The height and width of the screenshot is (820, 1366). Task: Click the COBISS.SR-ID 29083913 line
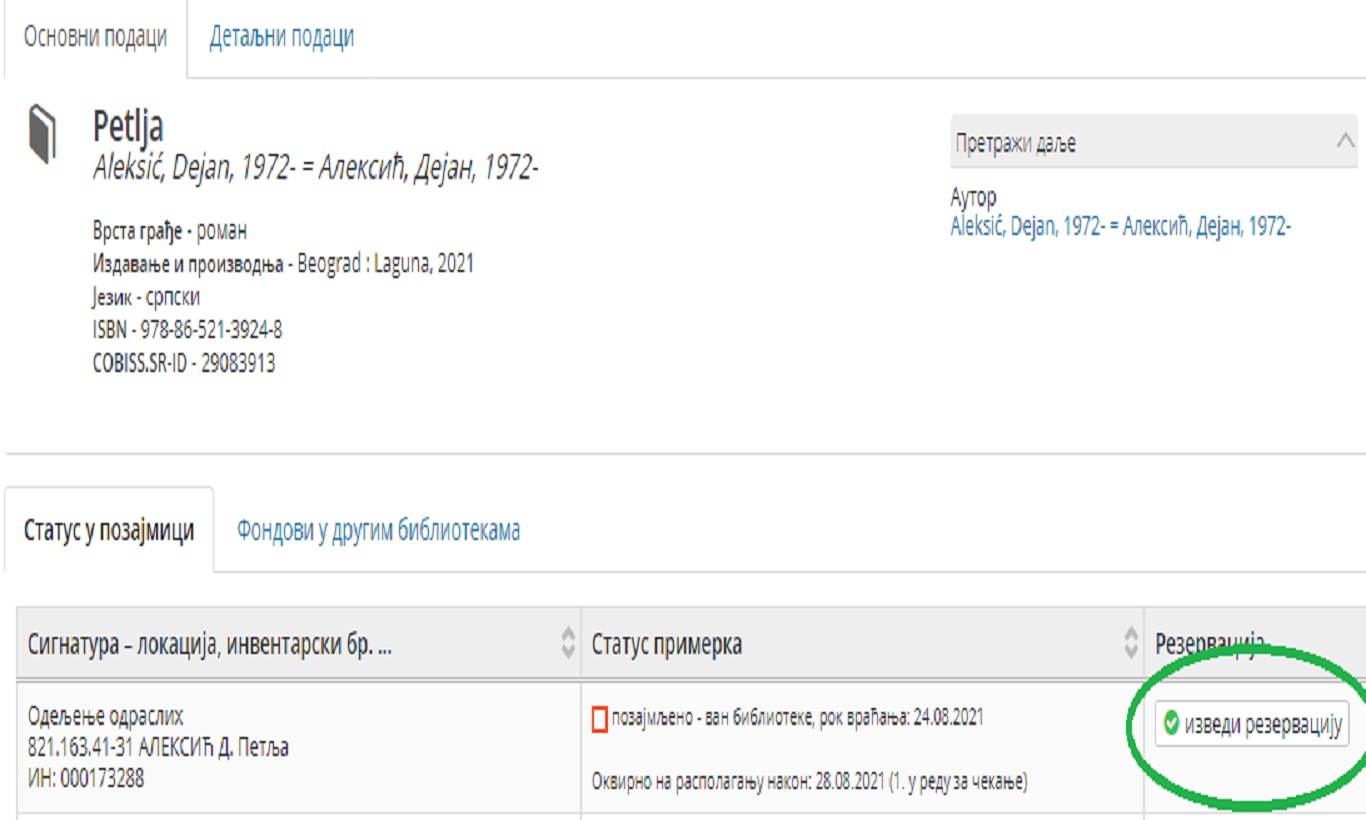184,363
